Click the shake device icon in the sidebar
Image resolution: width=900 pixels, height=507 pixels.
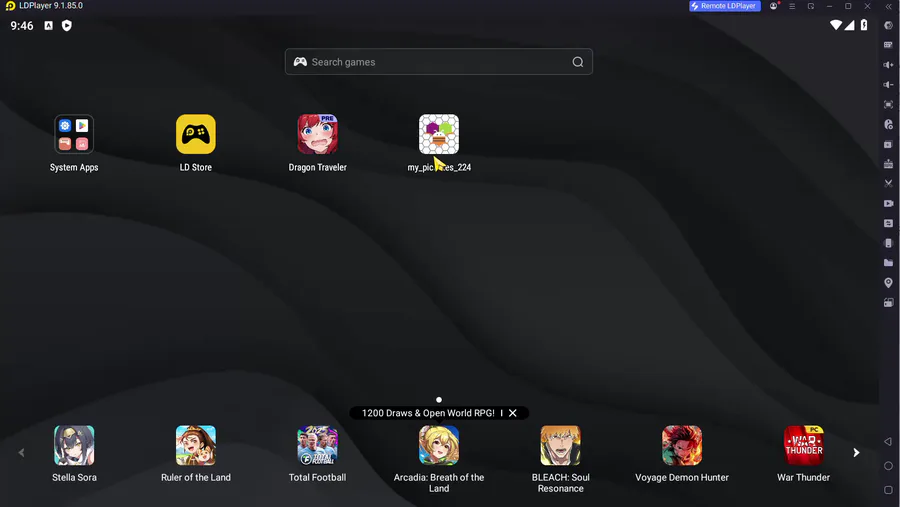coord(889,243)
